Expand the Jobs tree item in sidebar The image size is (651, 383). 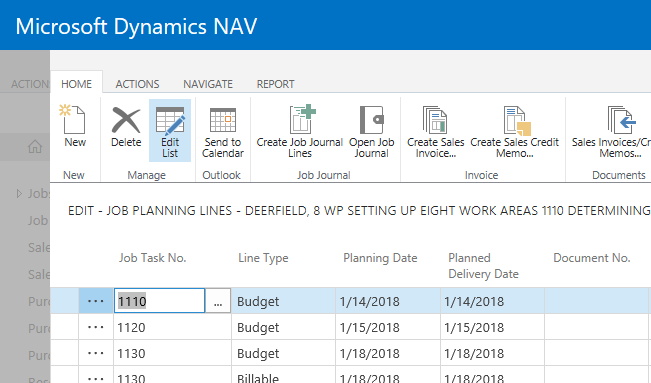[19, 193]
